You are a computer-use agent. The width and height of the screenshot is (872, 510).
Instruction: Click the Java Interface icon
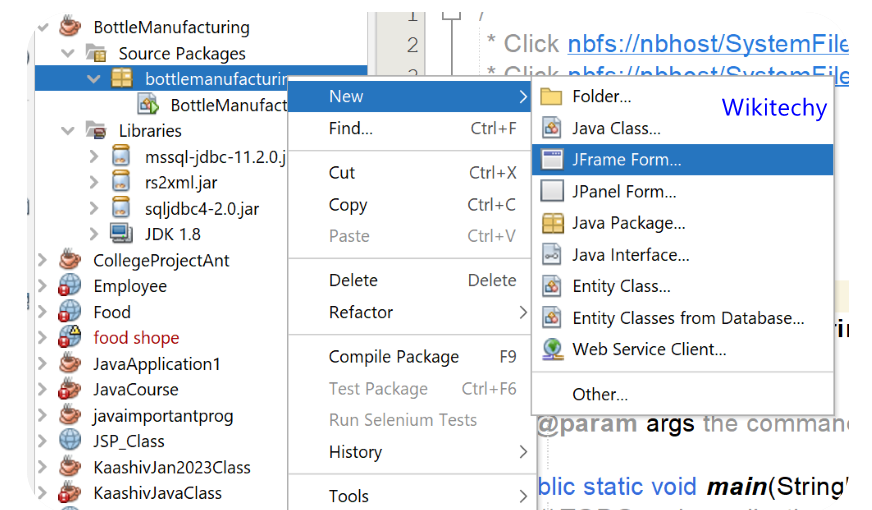pos(552,255)
